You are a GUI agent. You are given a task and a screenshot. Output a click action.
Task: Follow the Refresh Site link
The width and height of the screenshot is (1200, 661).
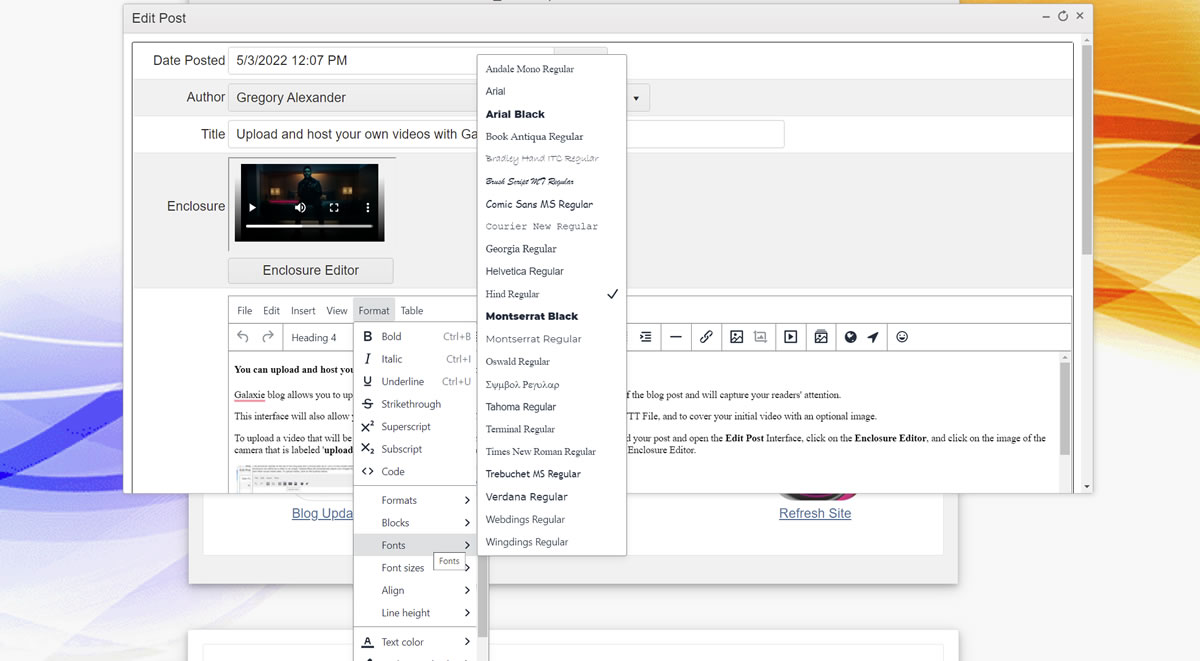[x=815, y=513]
